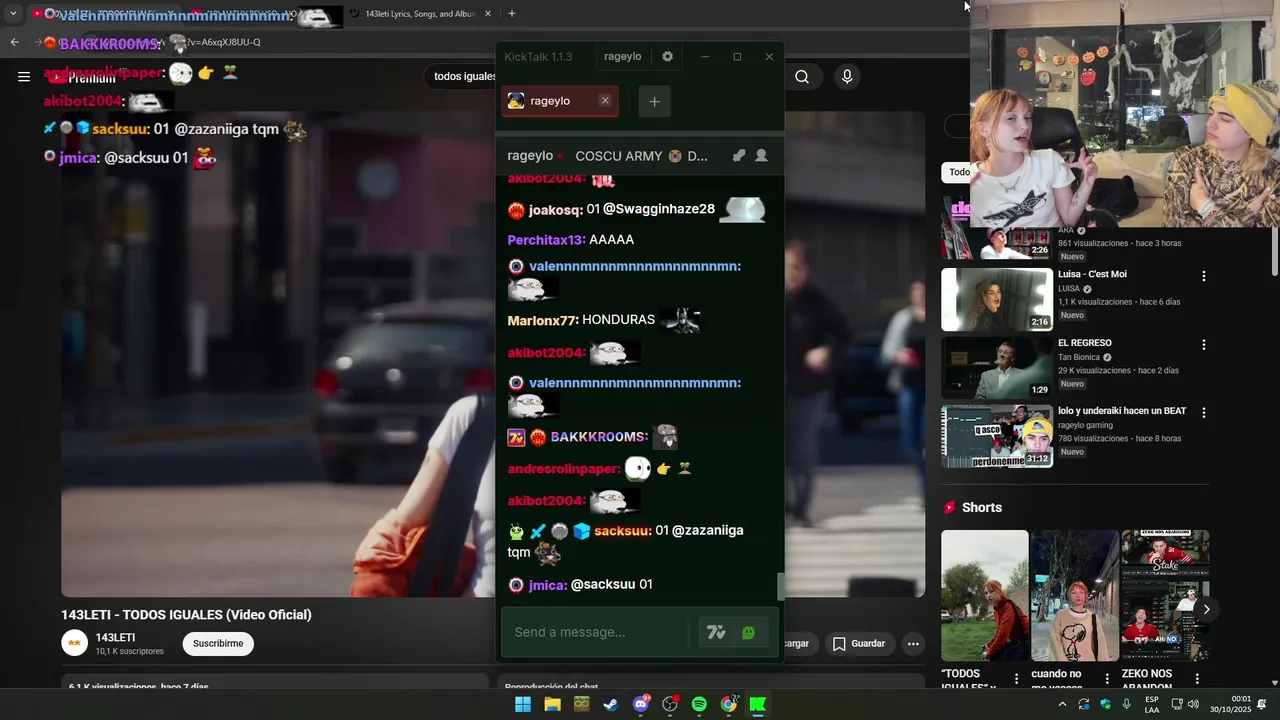Screen dimensions: 1280x720
Task: Click username Perchitax13 in KickTalk chat
Action: click(x=546, y=240)
